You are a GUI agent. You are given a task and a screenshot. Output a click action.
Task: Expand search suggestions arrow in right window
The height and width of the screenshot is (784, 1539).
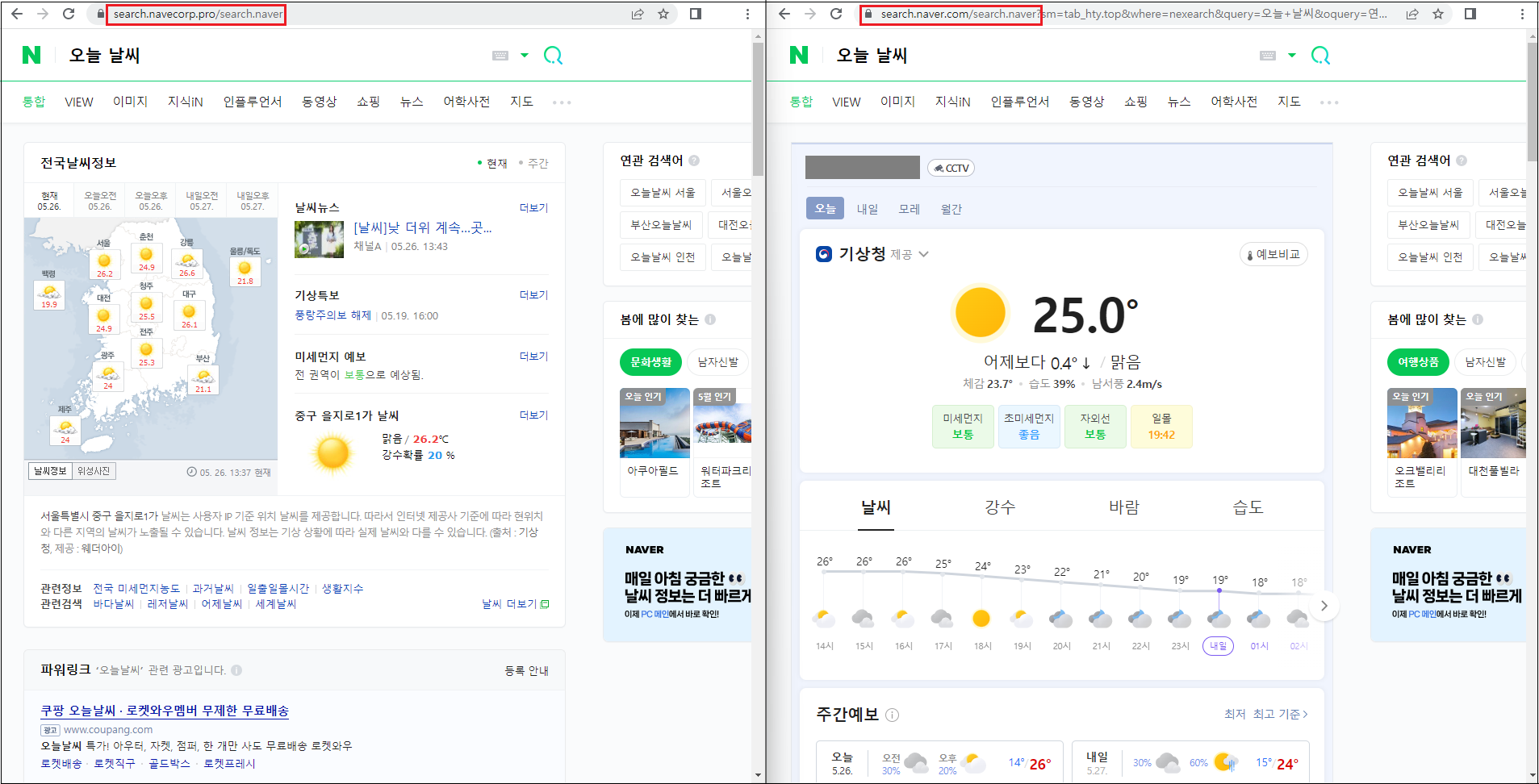pos(1292,56)
